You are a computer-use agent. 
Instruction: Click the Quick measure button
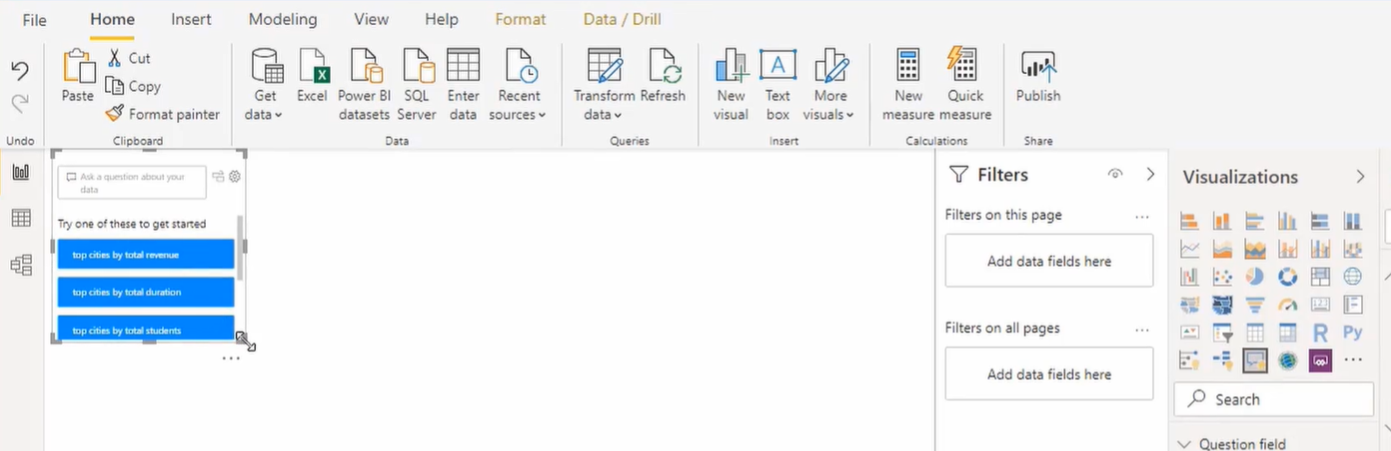pyautogui.click(x=965, y=85)
